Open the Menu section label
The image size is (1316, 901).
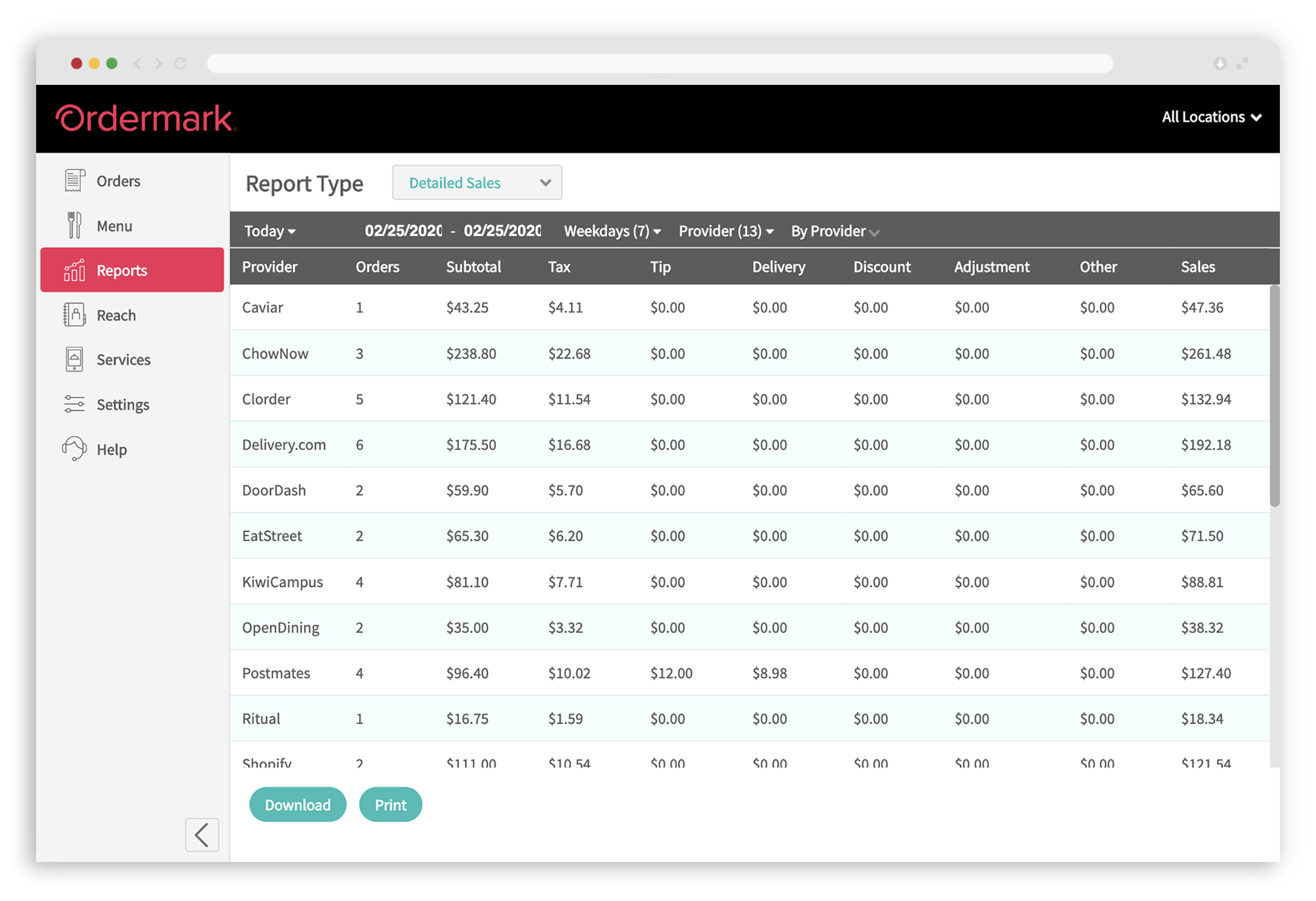tap(114, 226)
